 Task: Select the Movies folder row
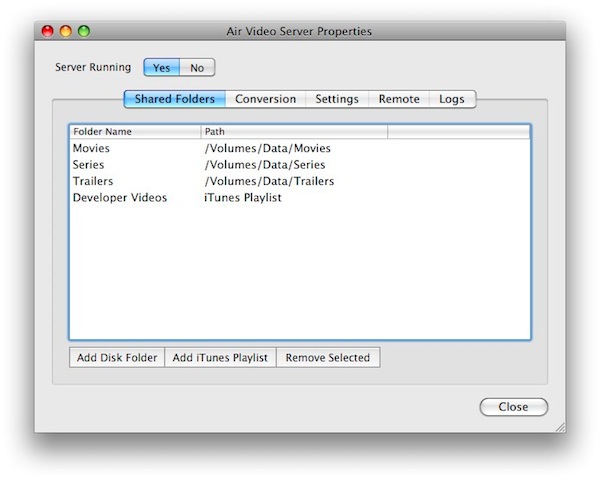(300, 148)
